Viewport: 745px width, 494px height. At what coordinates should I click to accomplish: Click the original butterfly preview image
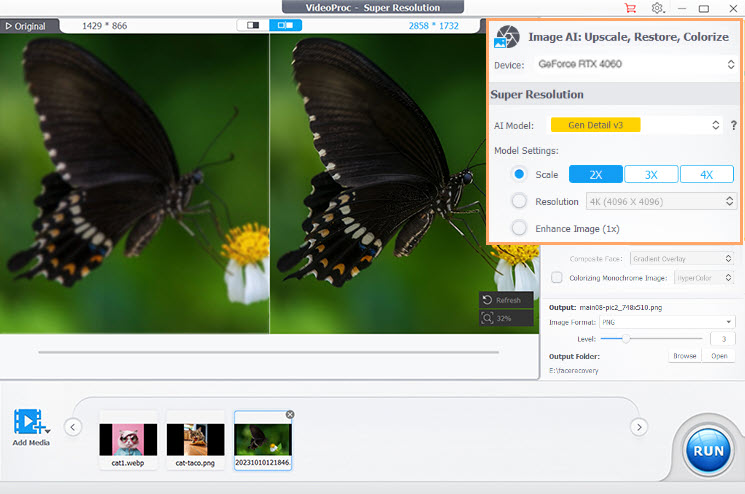[134, 183]
